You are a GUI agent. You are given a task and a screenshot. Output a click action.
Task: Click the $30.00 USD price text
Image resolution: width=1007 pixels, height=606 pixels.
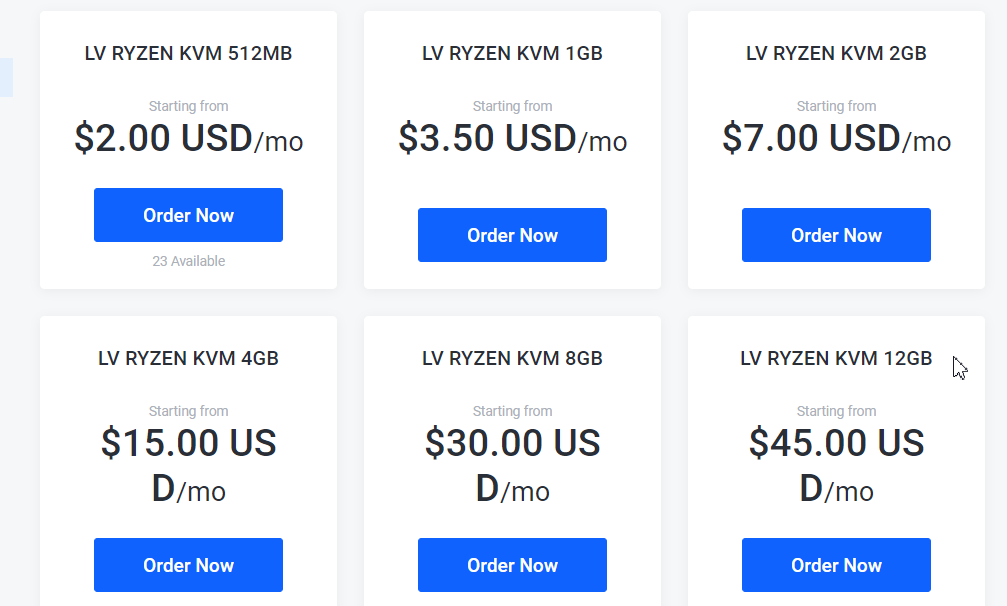coord(512,465)
